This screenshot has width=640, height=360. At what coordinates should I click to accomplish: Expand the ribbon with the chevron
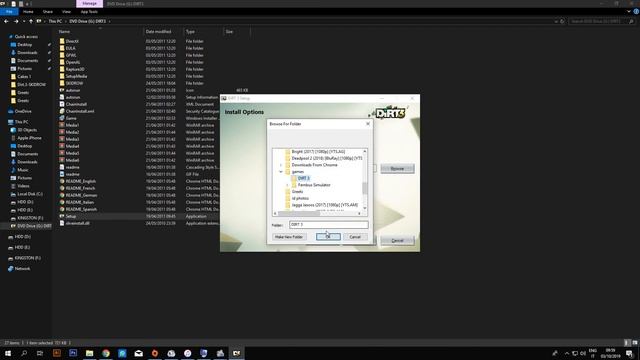pyautogui.click(x=629, y=12)
